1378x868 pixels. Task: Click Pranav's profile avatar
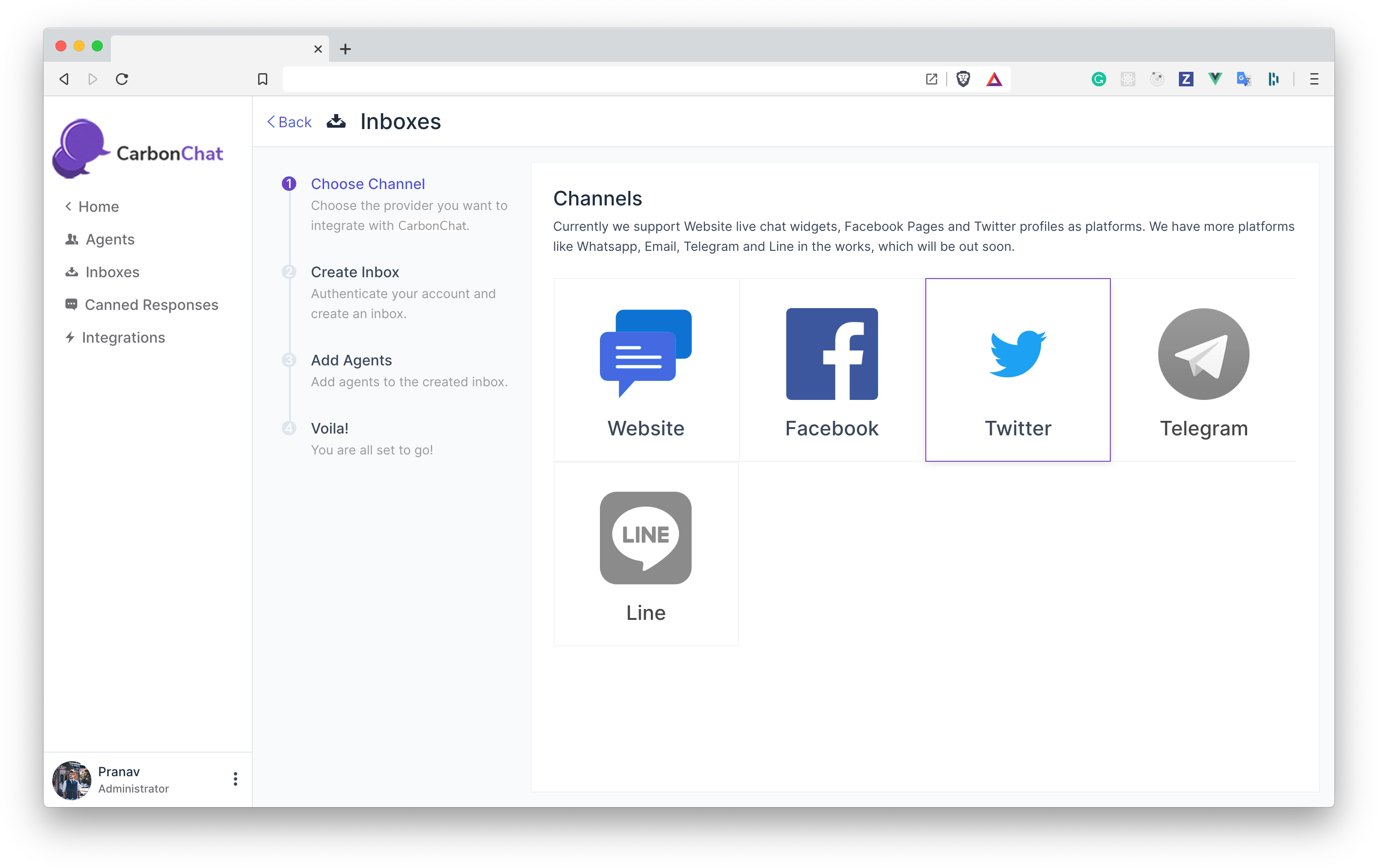[71, 780]
